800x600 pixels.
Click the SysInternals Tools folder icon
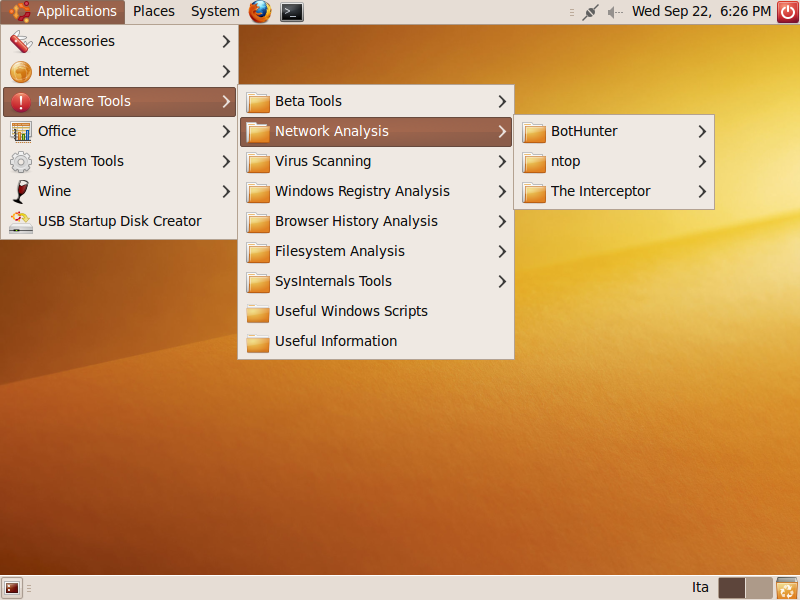click(x=258, y=283)
